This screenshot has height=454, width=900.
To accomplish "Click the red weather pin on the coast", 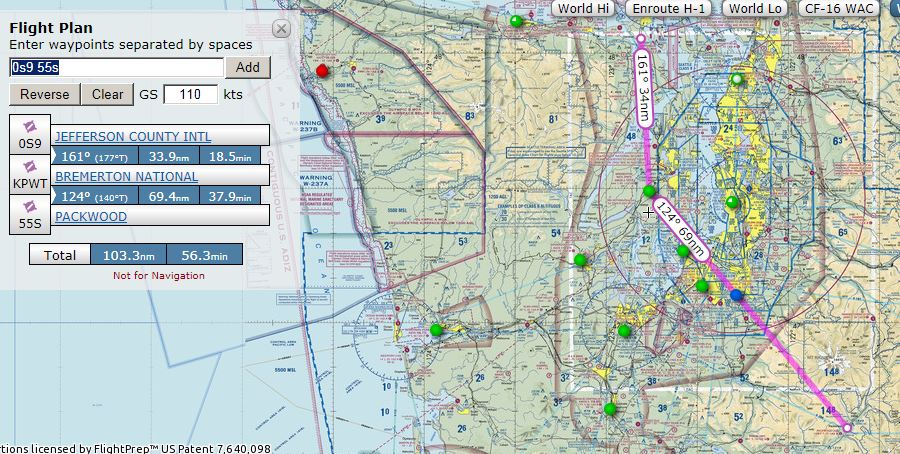I will 322,70.
